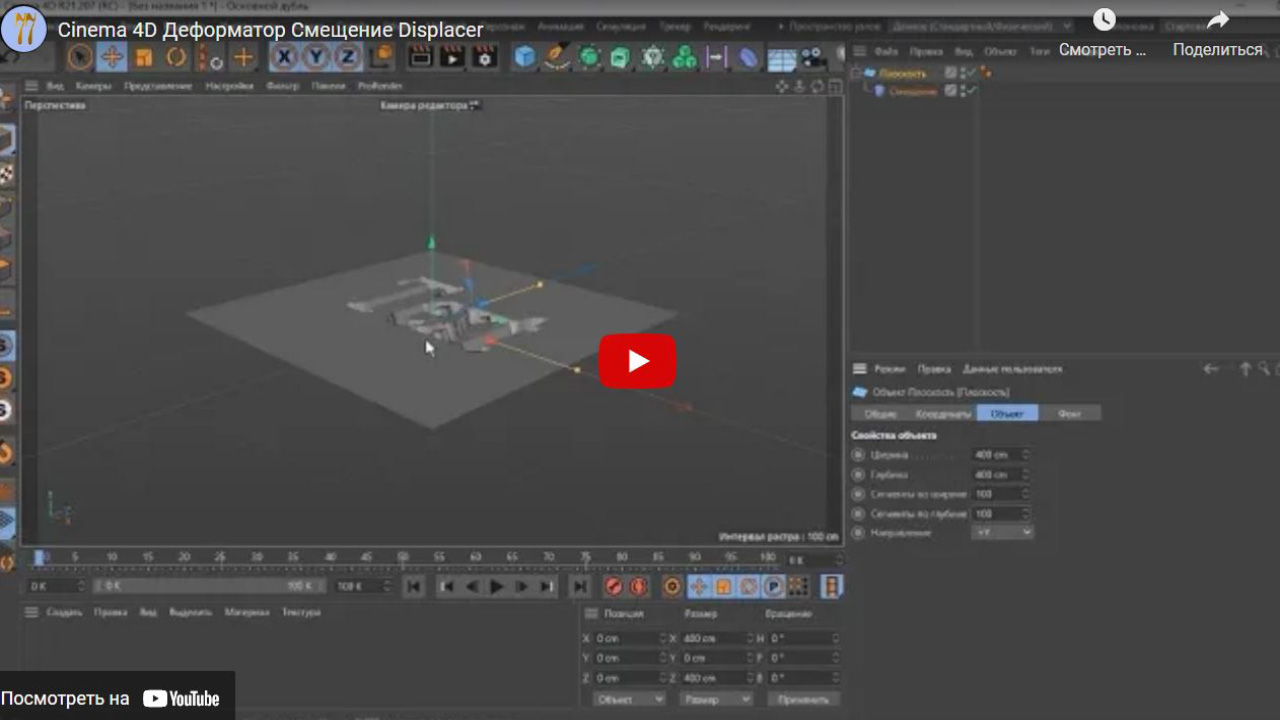Select the live selection arrow tool
Viewport: 1280px width, 720px height.
[81, 57]
